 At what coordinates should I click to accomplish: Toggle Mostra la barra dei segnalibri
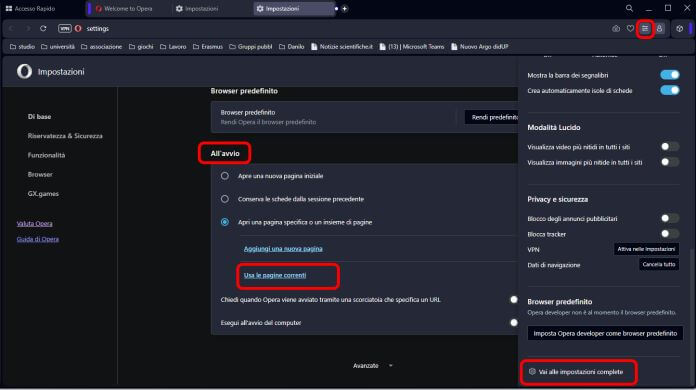point(669,75)
